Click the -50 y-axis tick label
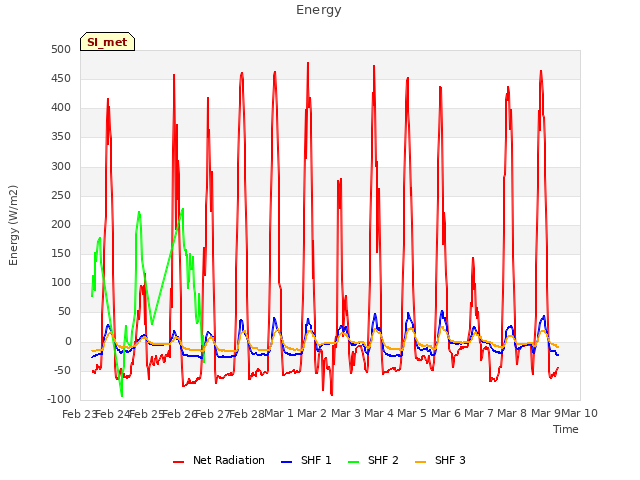The width and height of the screenshot is (640, 480). pos(60,371)
